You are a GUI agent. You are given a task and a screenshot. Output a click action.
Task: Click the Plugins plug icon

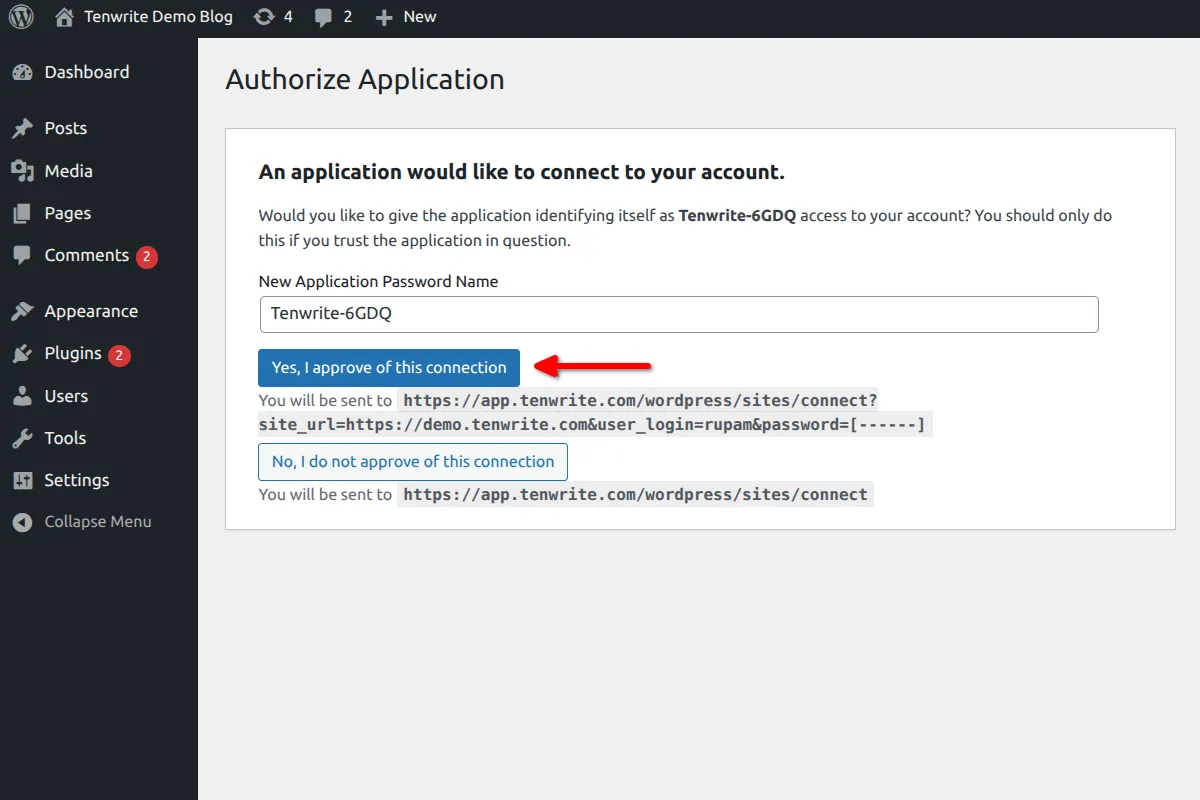pos(22,353)
